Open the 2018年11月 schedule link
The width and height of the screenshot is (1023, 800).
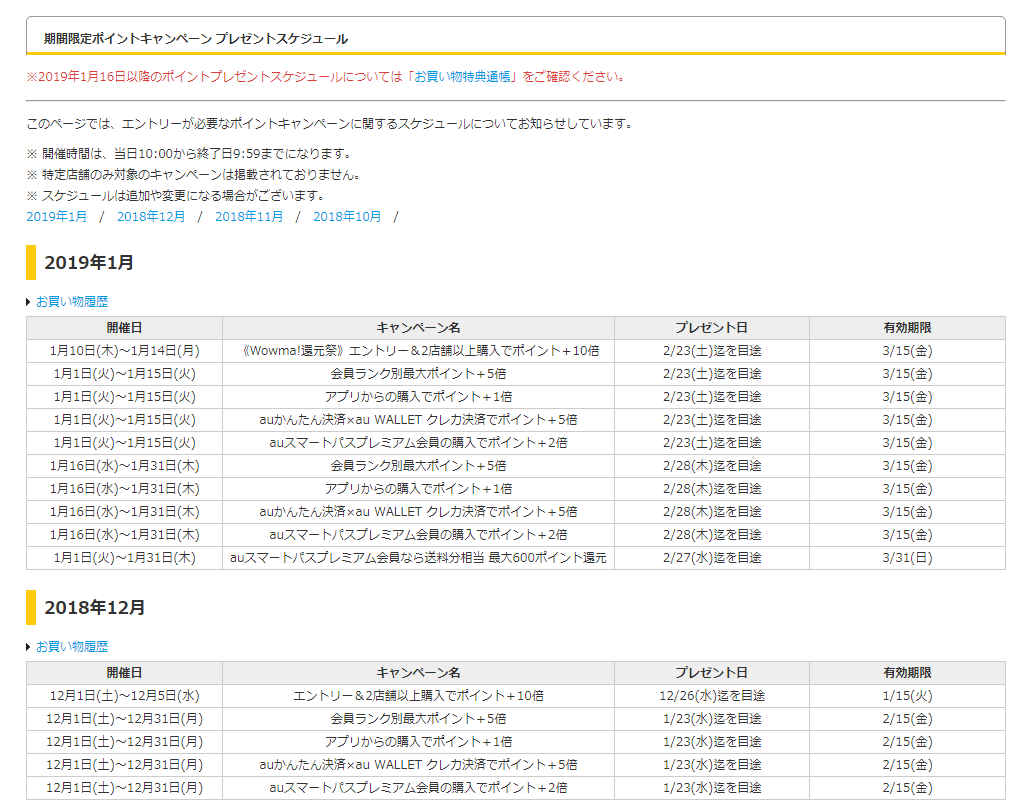click(249, 216)
